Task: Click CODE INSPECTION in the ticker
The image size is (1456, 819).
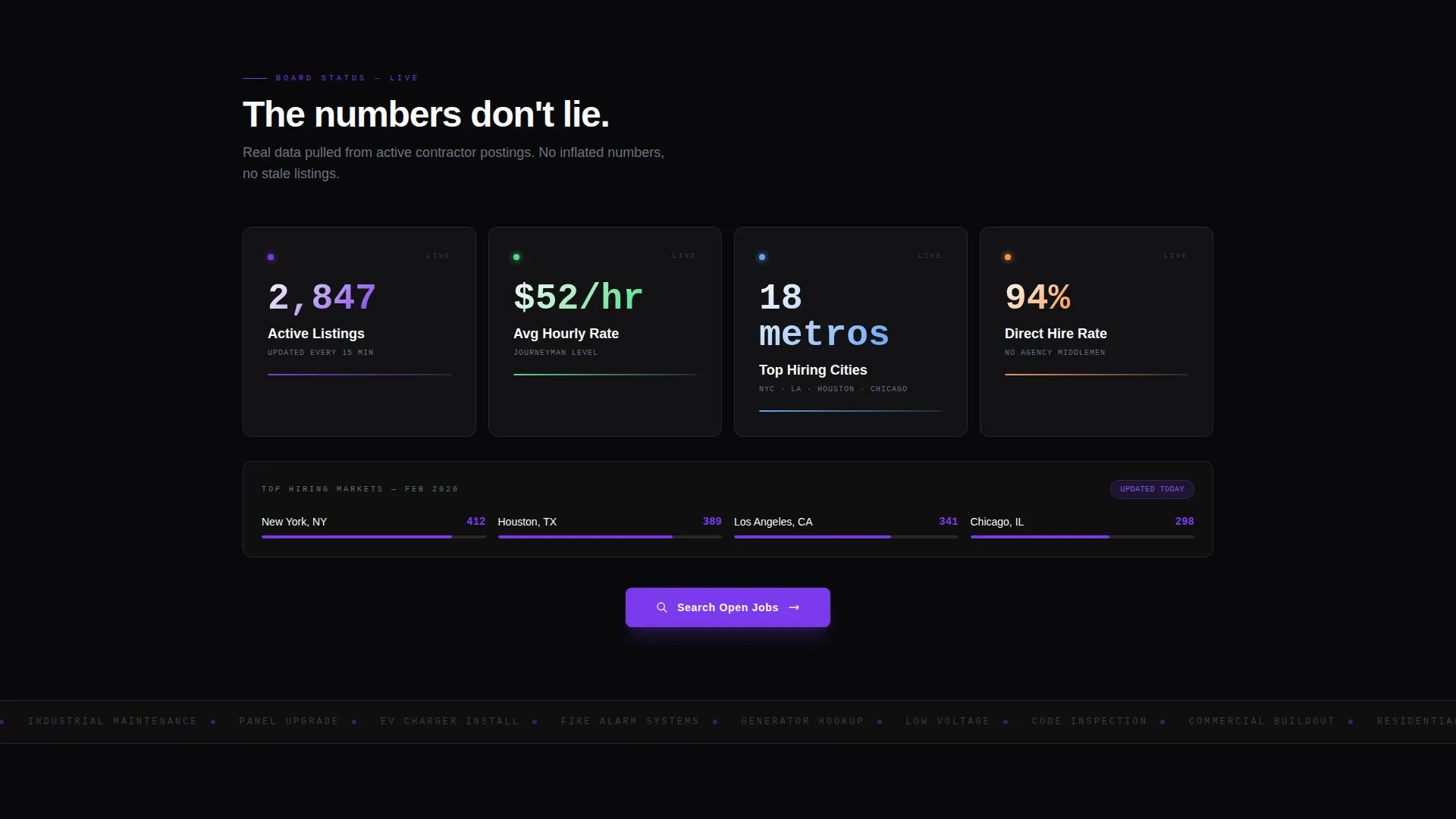Action: [x=1090, y=721]
